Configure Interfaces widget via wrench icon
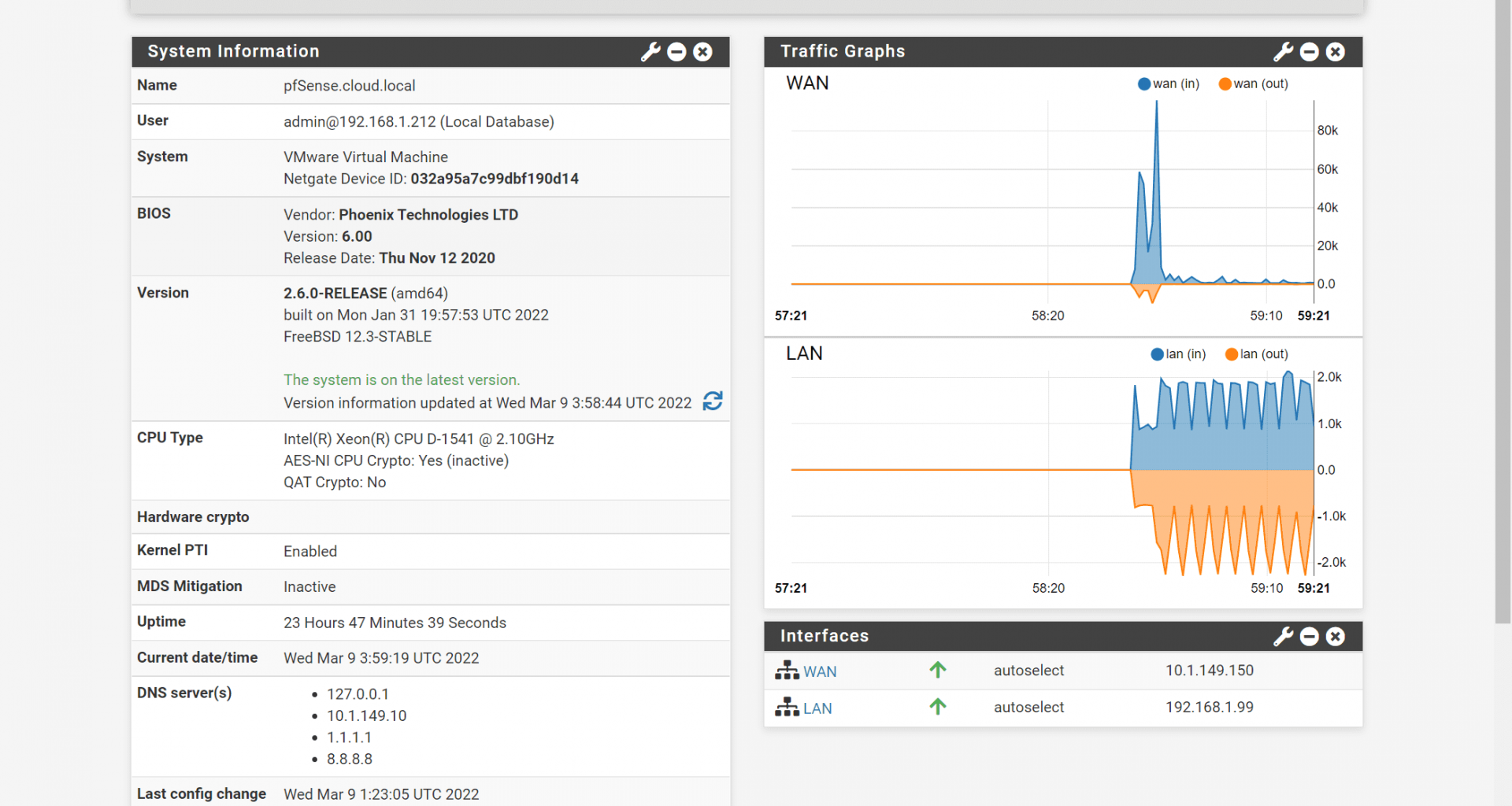The height and width of the screenshot is (806, 1512). 1283,637
